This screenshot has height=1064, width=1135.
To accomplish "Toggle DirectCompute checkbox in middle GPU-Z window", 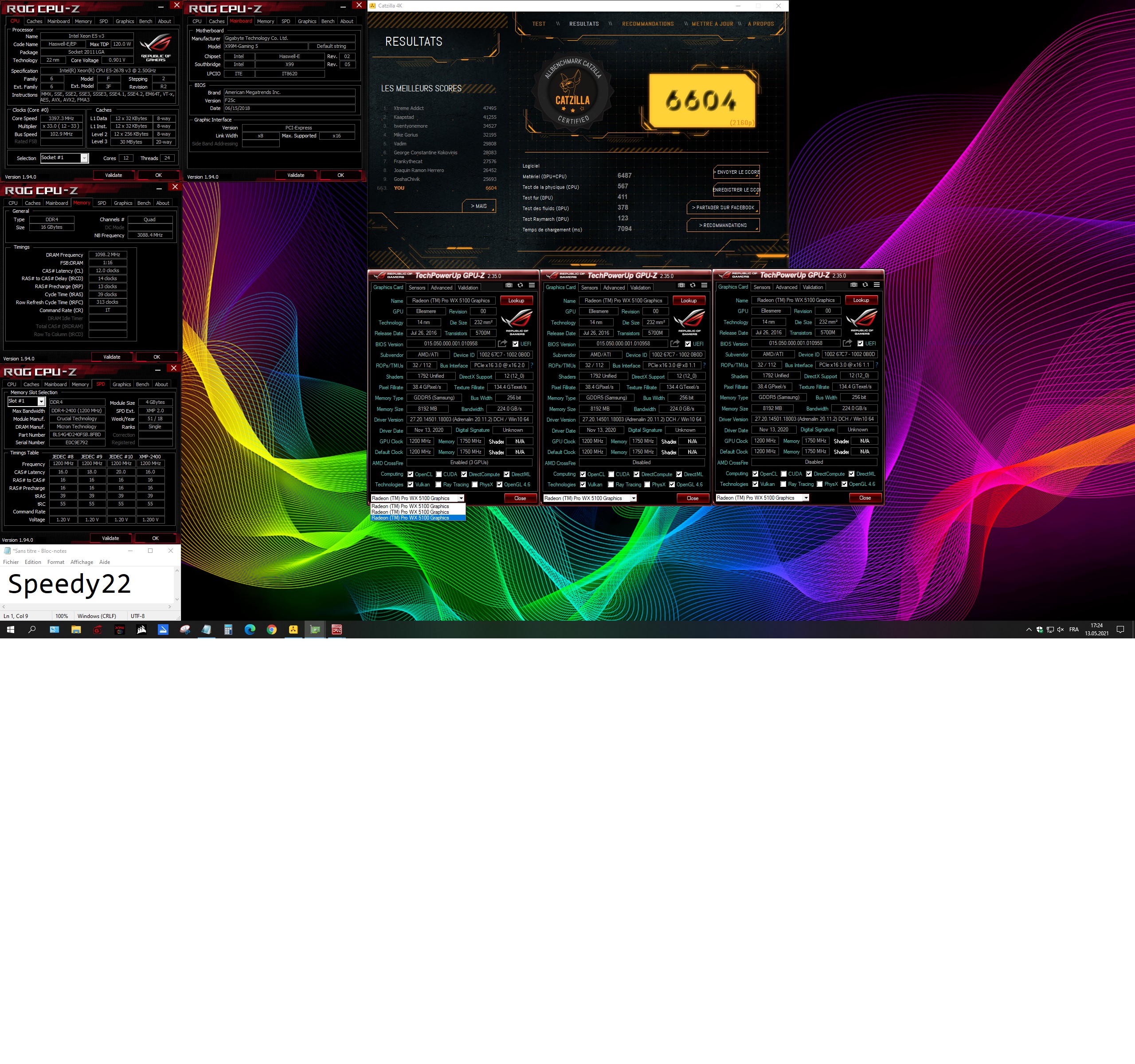I will point(637,474).
